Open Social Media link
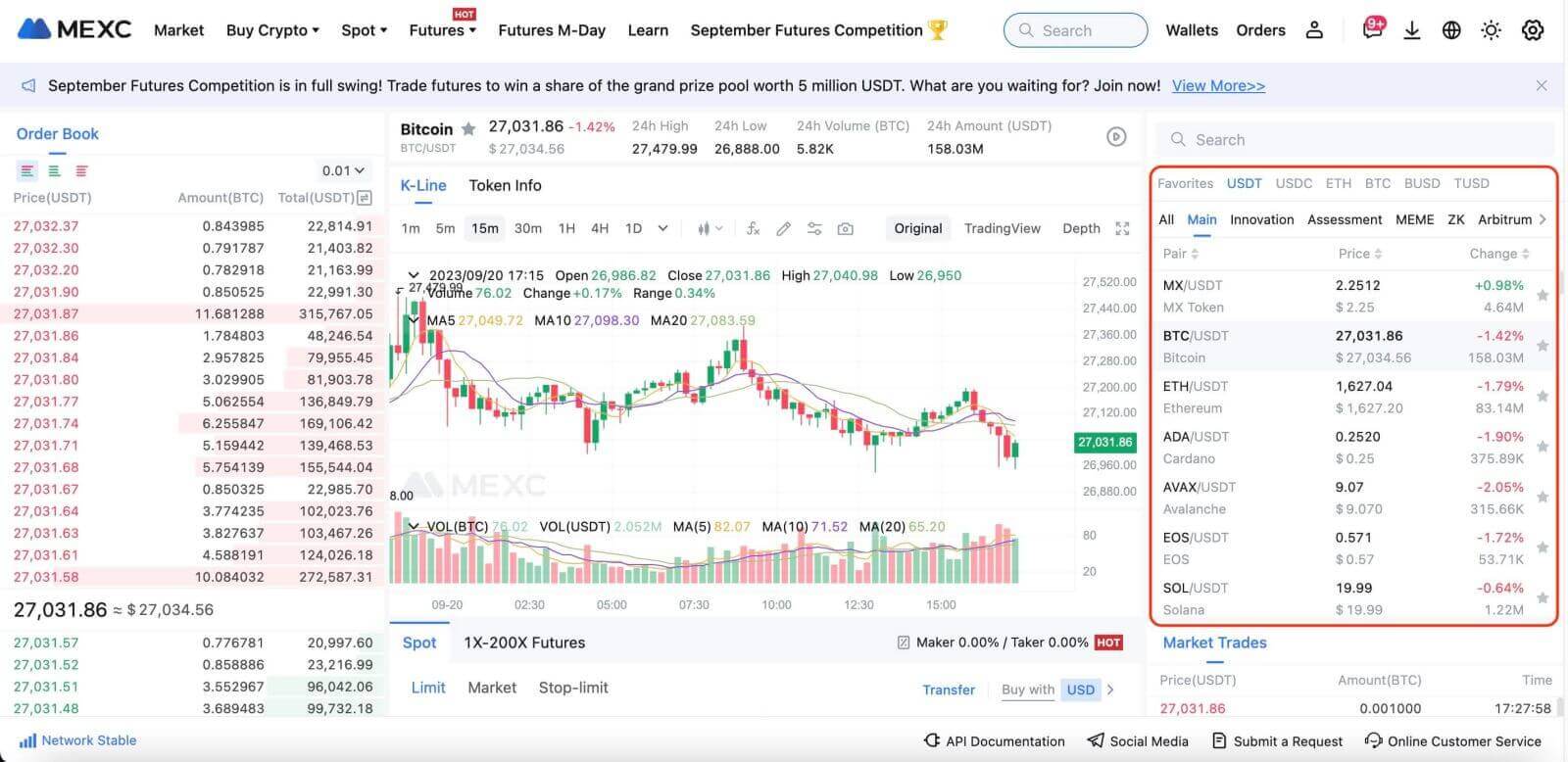The image size is (1568, 762). (x=1138, y=741)
